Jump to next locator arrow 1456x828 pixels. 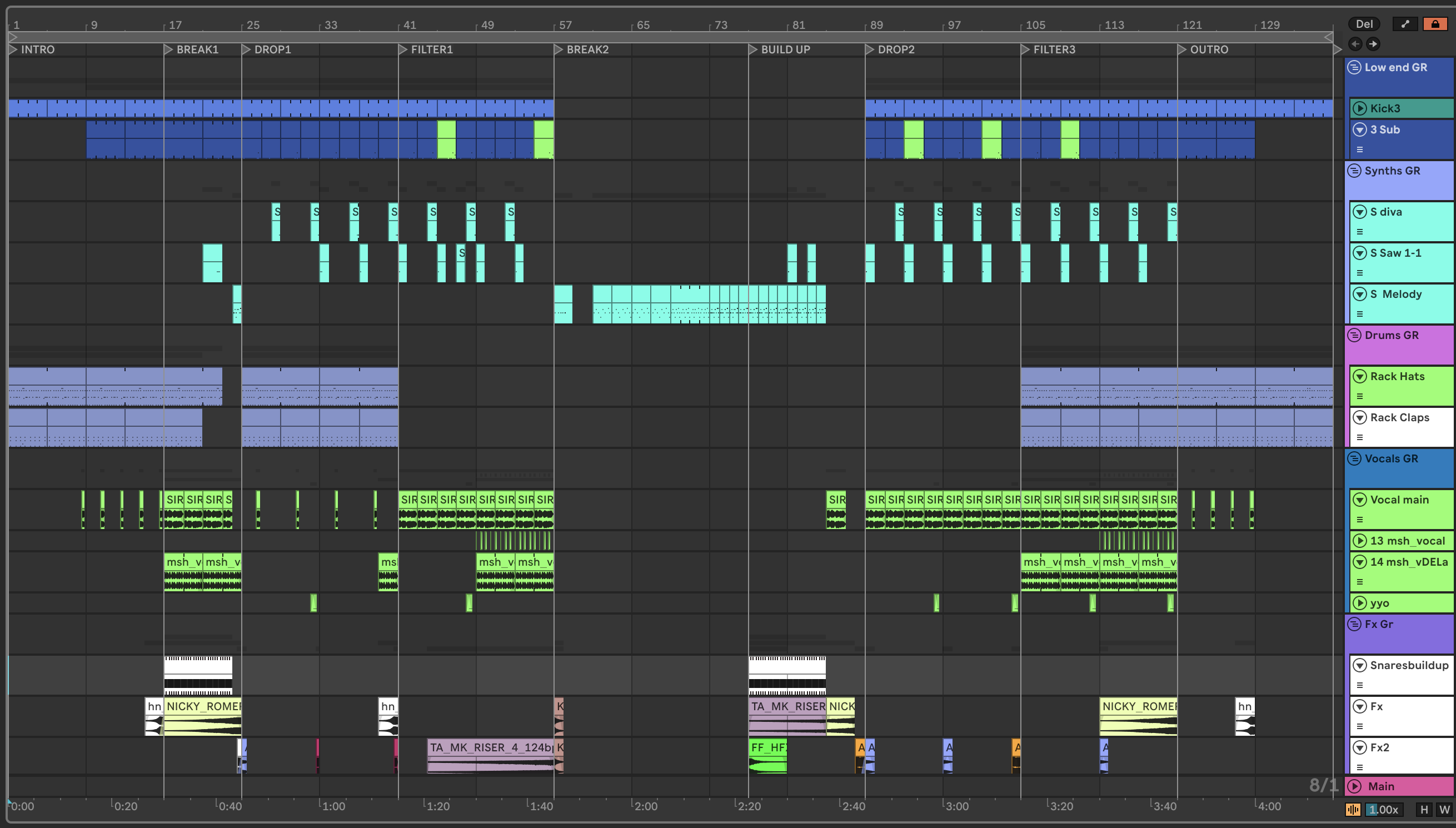1373,44
